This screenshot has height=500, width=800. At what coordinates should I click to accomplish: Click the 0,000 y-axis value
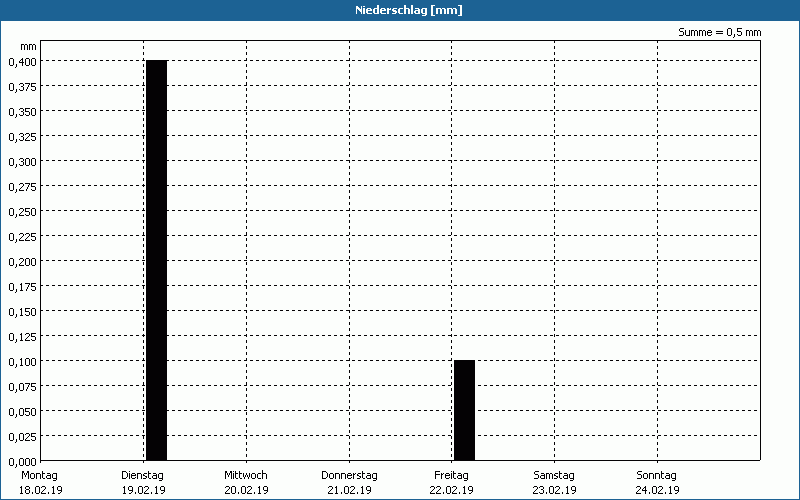click(22, 461)
